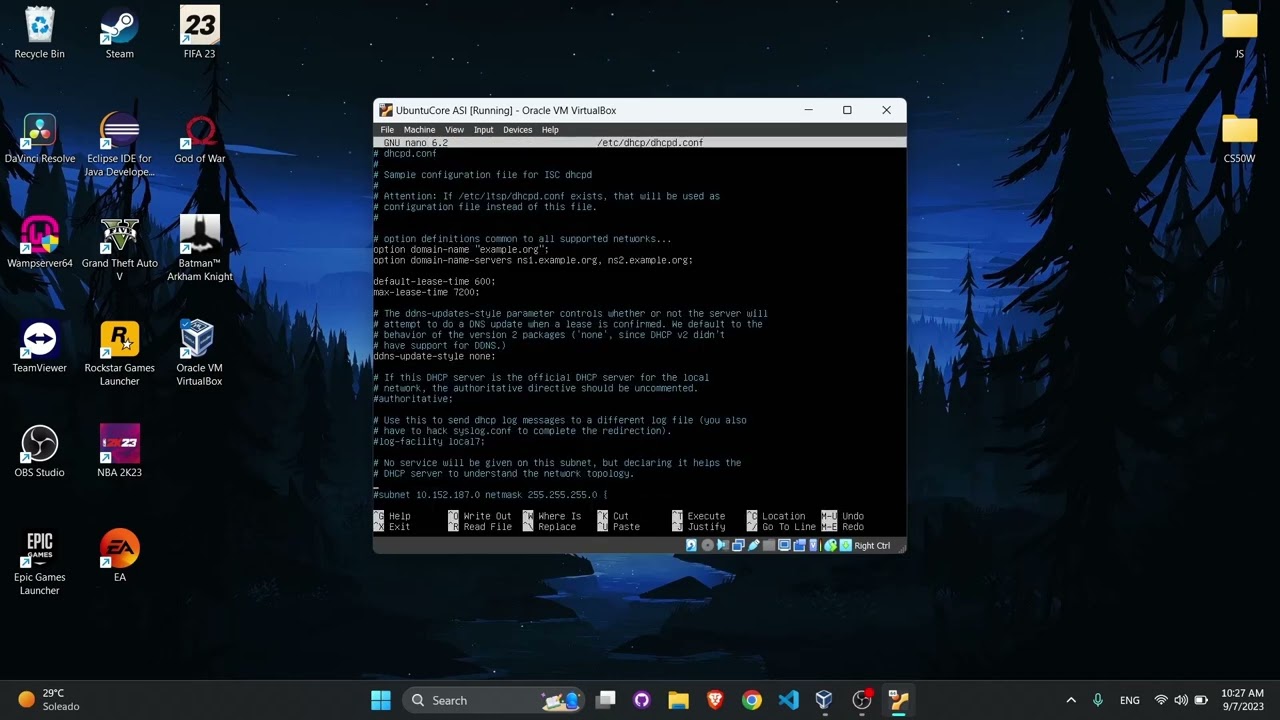Open the Steam desktop shortcut
This screenshot has width=1280, height=720.
pyautogui.click(x=119, y=33)
